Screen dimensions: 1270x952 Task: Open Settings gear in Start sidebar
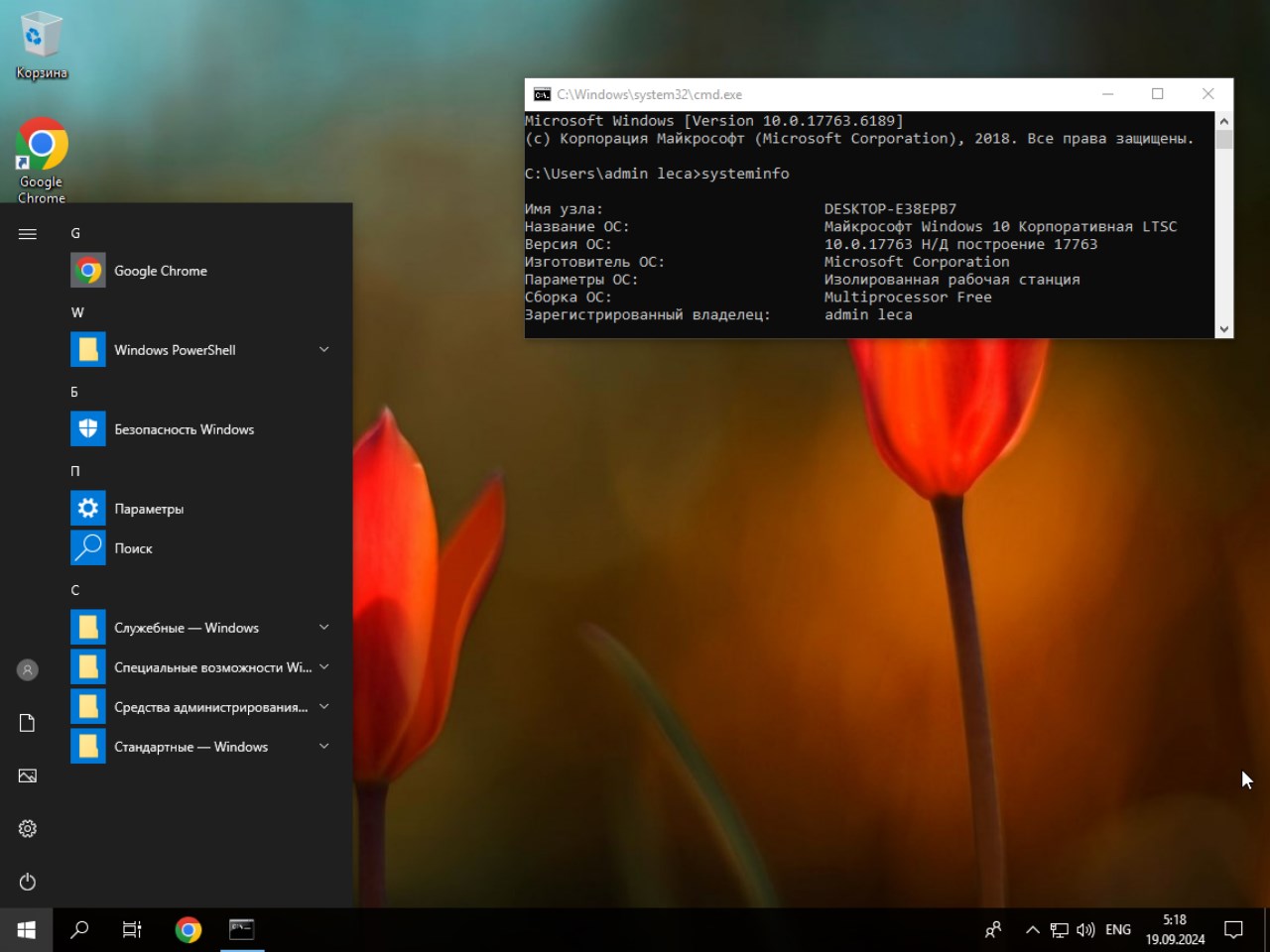pos(28,828)
